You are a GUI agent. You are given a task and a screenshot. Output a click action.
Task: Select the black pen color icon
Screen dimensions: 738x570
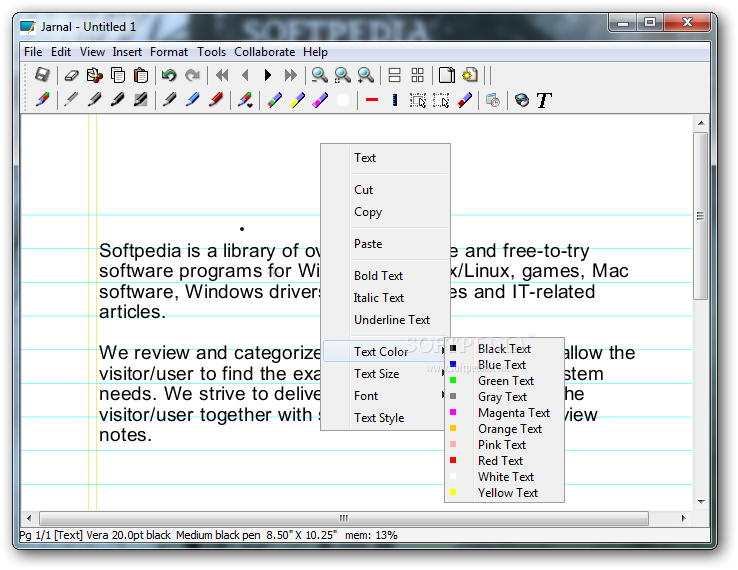tap(169, 100)
